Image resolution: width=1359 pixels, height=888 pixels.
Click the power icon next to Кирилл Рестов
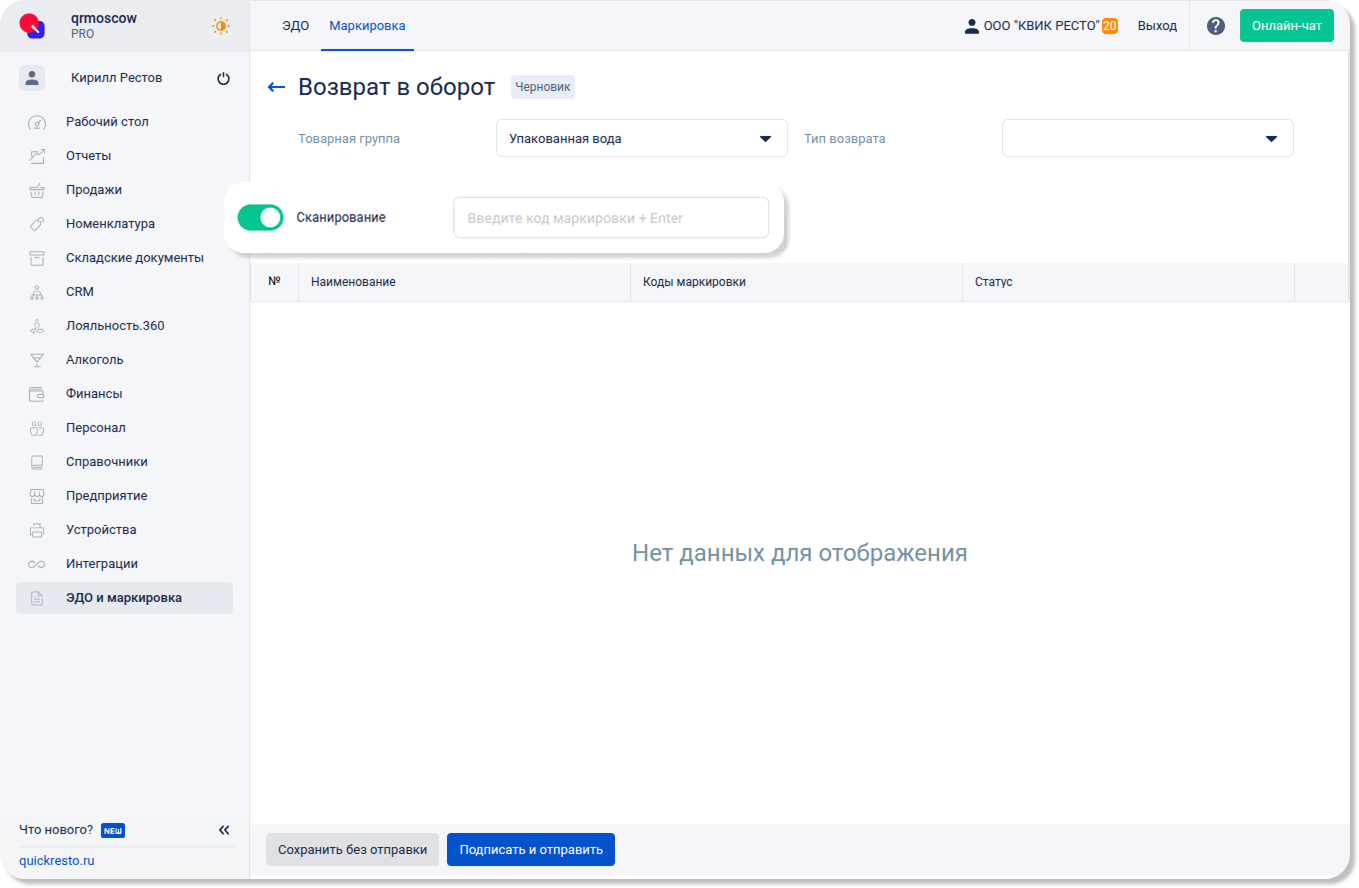coord(223,79)
